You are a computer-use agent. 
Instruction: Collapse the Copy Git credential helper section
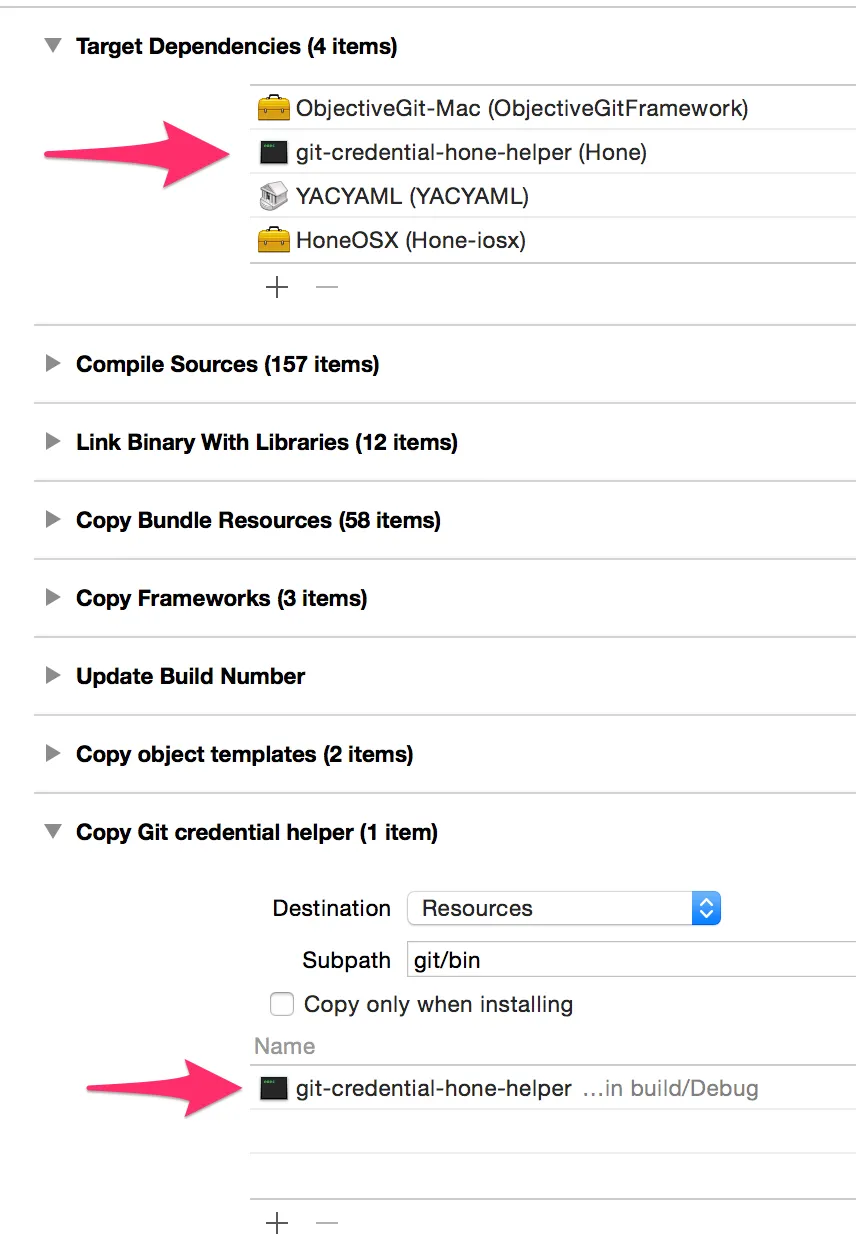pyautogui.click(x=53, y=832)
